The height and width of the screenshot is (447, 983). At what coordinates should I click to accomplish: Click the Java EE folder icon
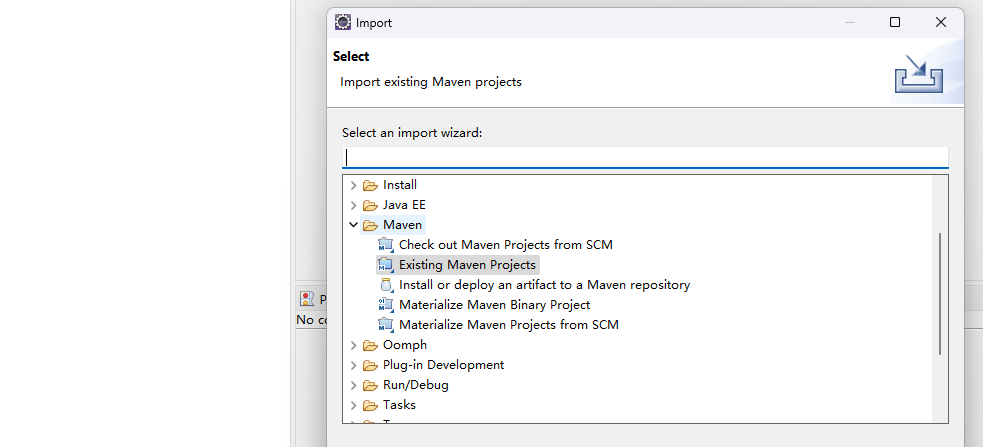[x=371, y=206]
